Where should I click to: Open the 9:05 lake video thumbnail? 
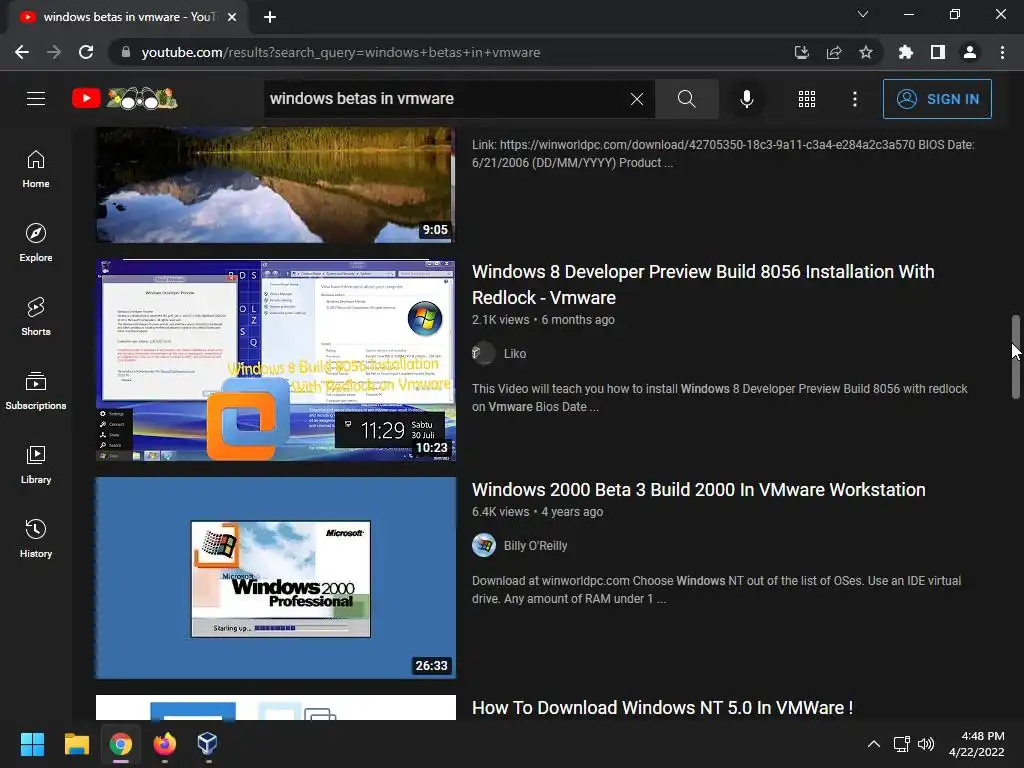[276, 185]
